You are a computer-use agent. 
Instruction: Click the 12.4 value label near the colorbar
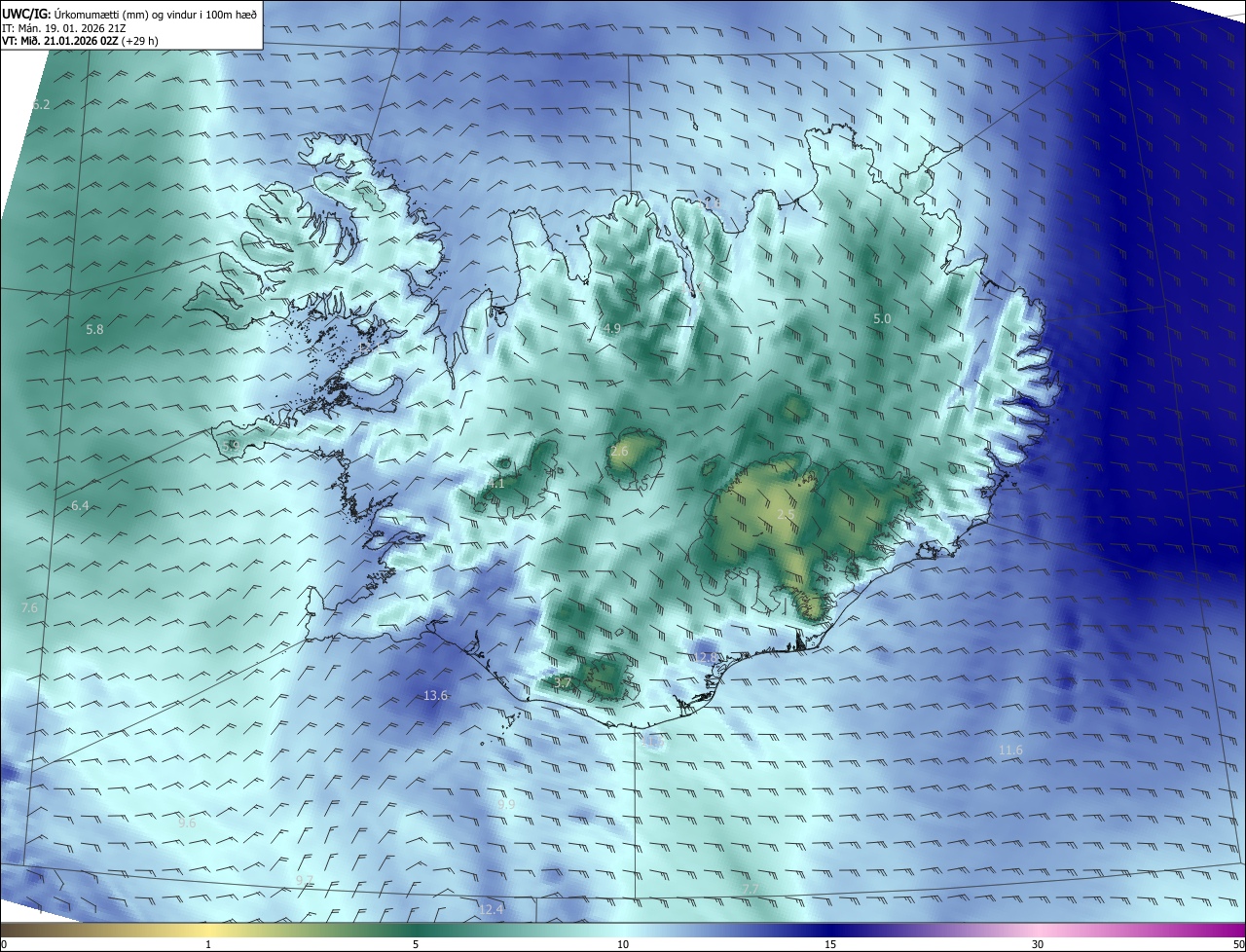point(492,909)
